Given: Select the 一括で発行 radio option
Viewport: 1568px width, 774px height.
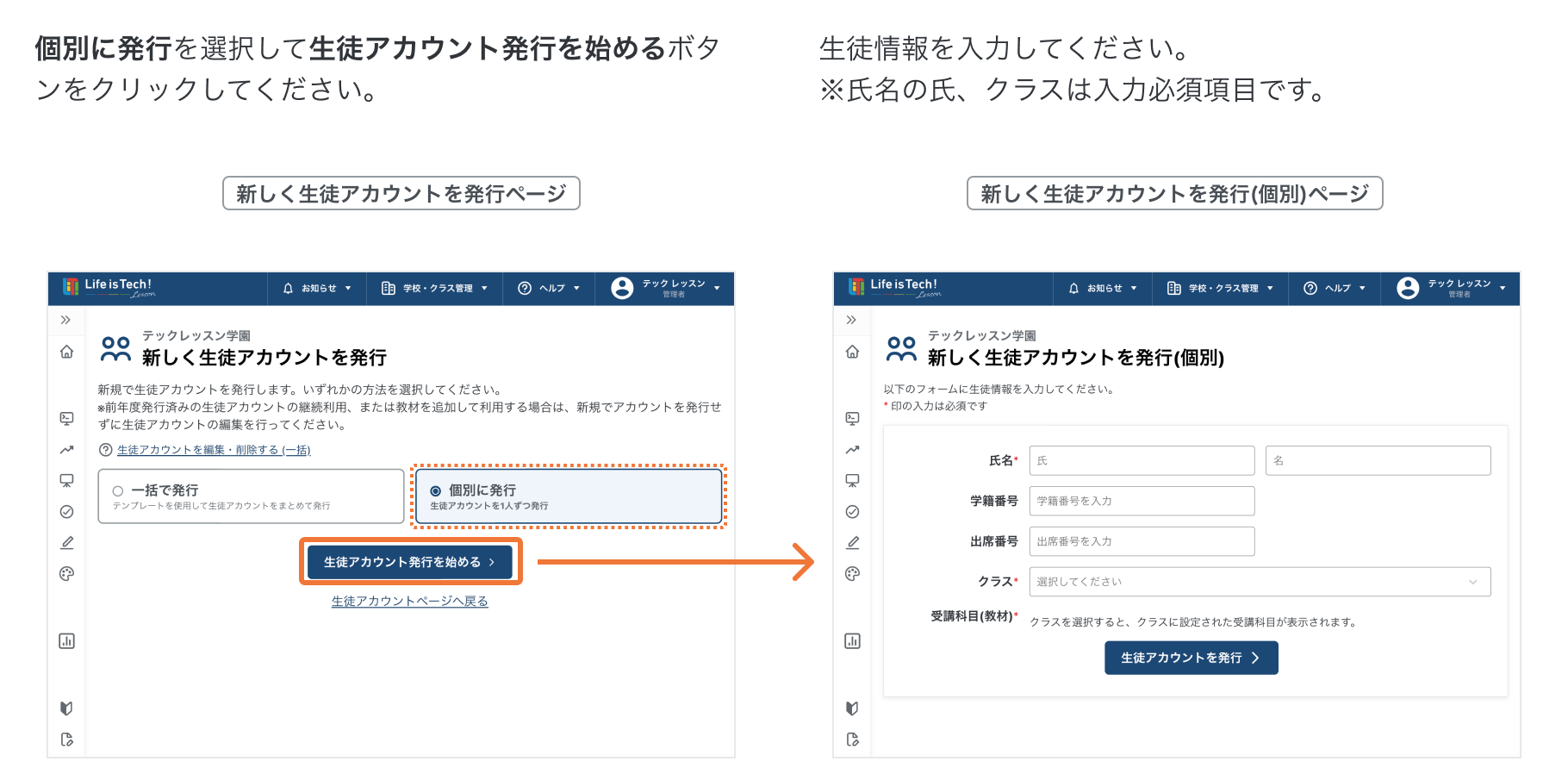Looking at the screenshot, I should click(x=118, y=490).
